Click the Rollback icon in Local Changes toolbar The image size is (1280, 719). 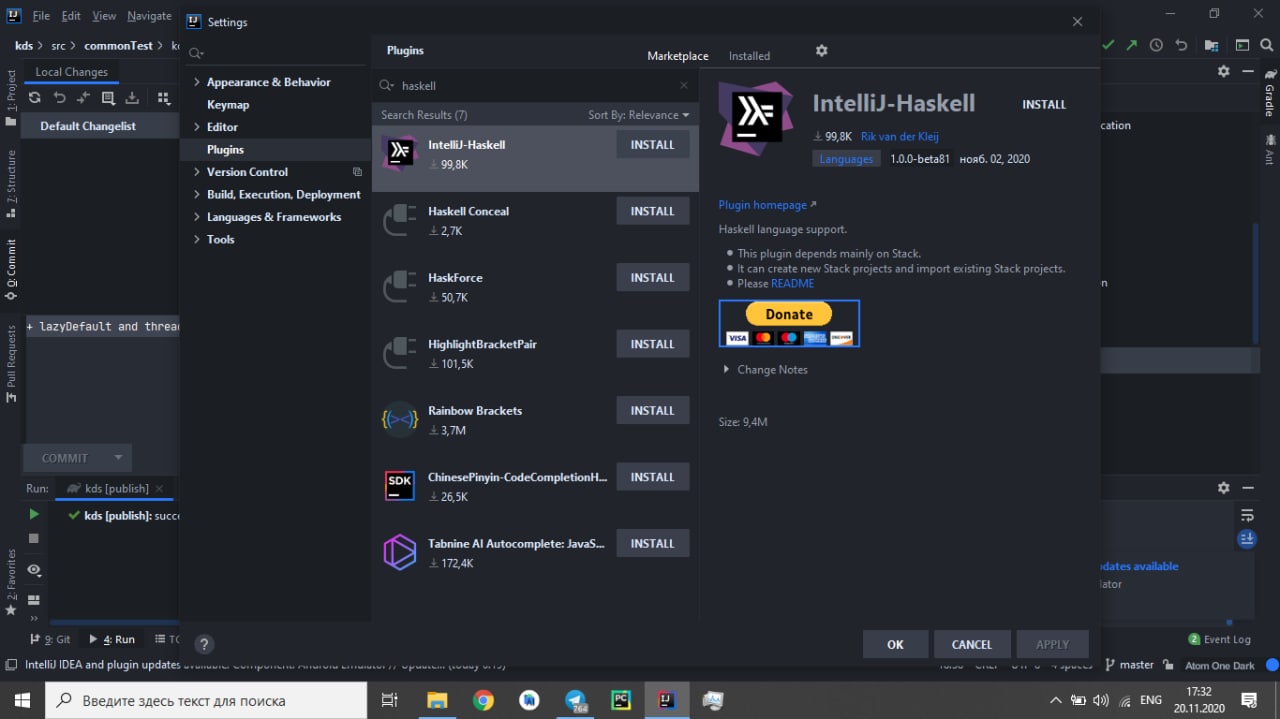click(x=59, y=98)
